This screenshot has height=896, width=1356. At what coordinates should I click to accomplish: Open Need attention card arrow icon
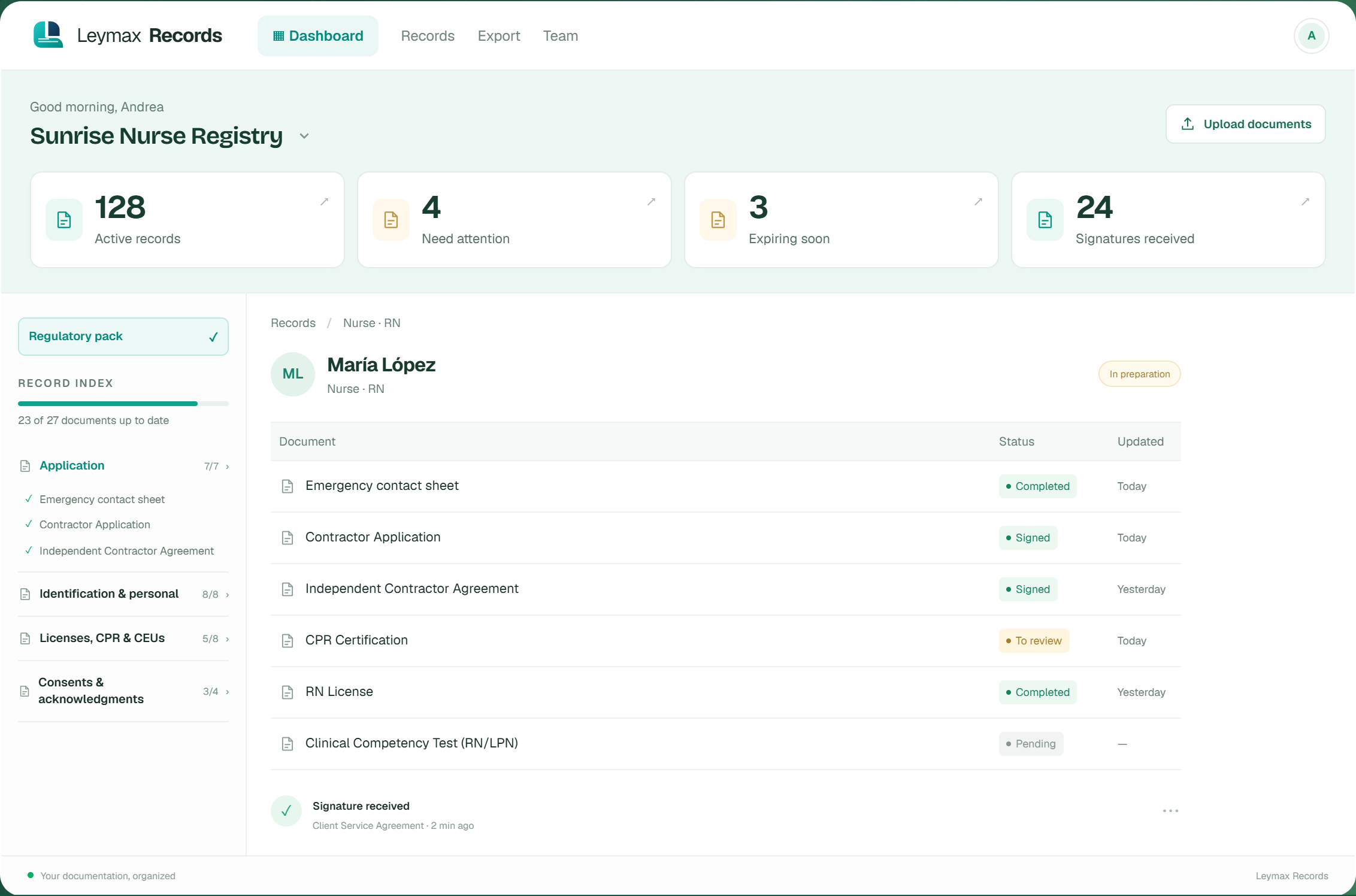coord(651,202)
